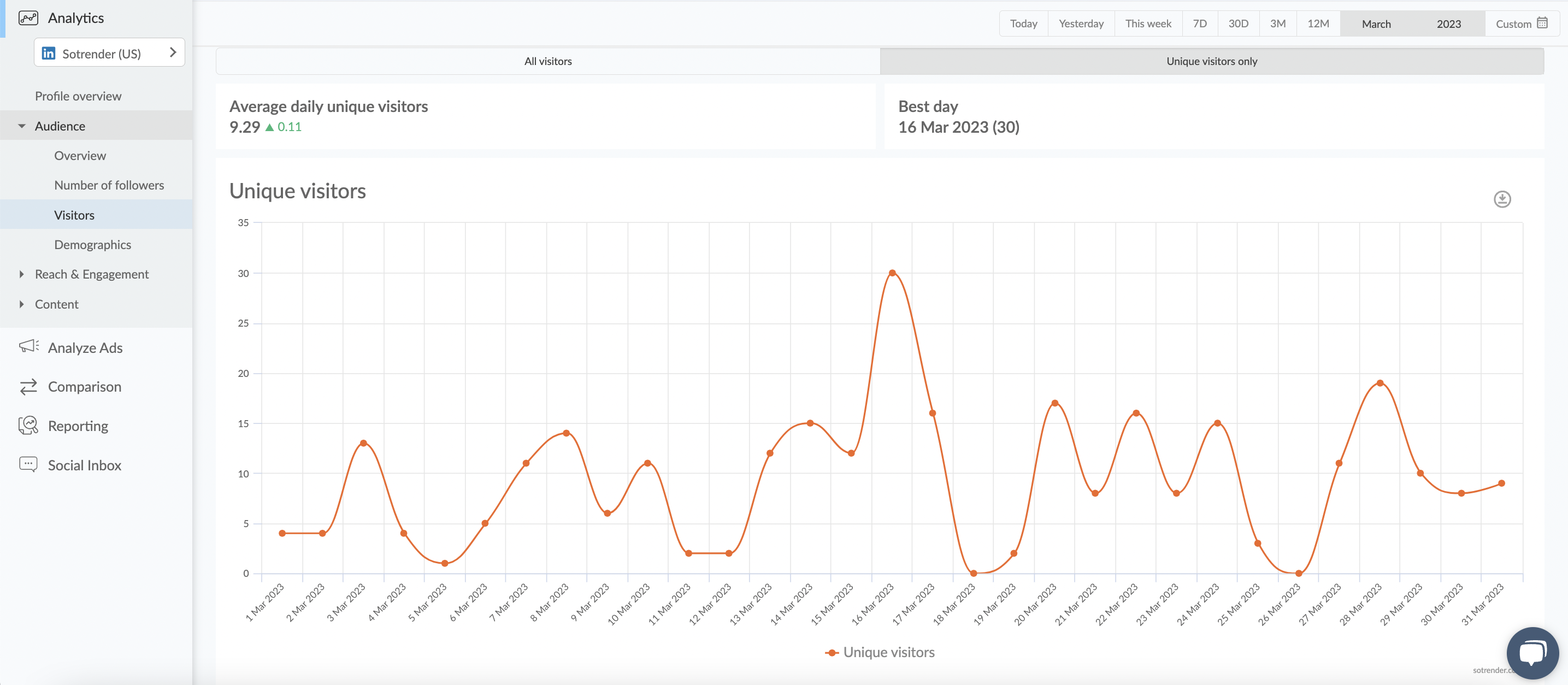
Task: Select the 30D time period filter
Action: point(1239,22)
